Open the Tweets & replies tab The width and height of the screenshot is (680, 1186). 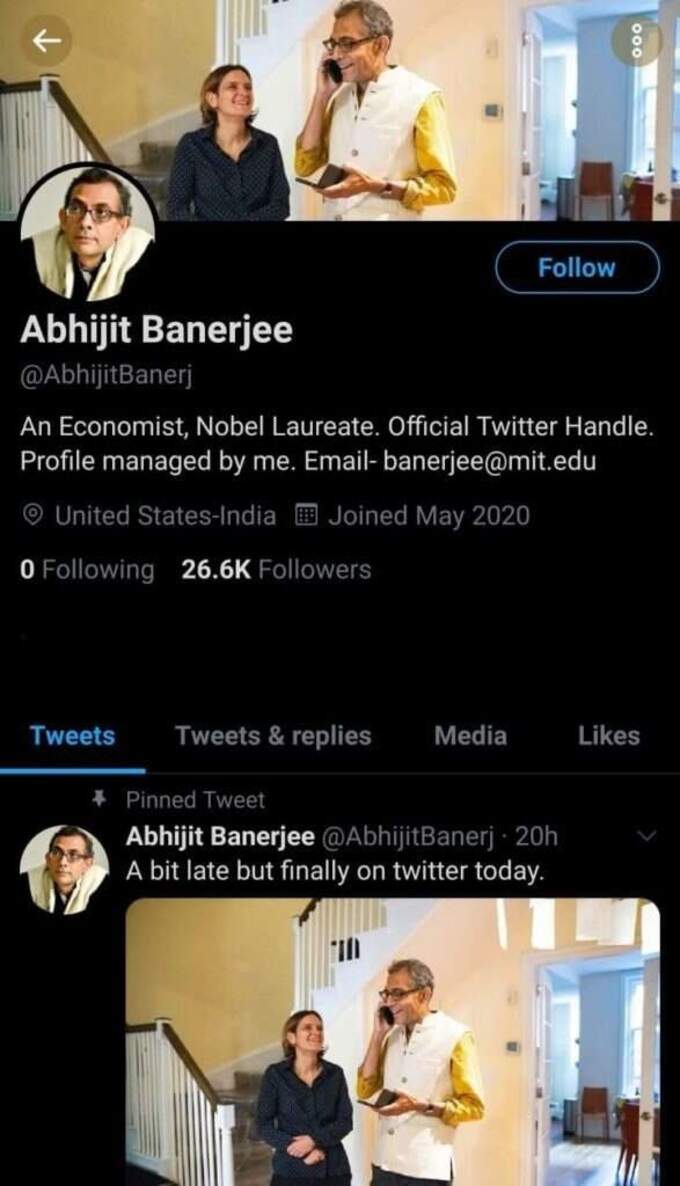click(x=273, y=735)
